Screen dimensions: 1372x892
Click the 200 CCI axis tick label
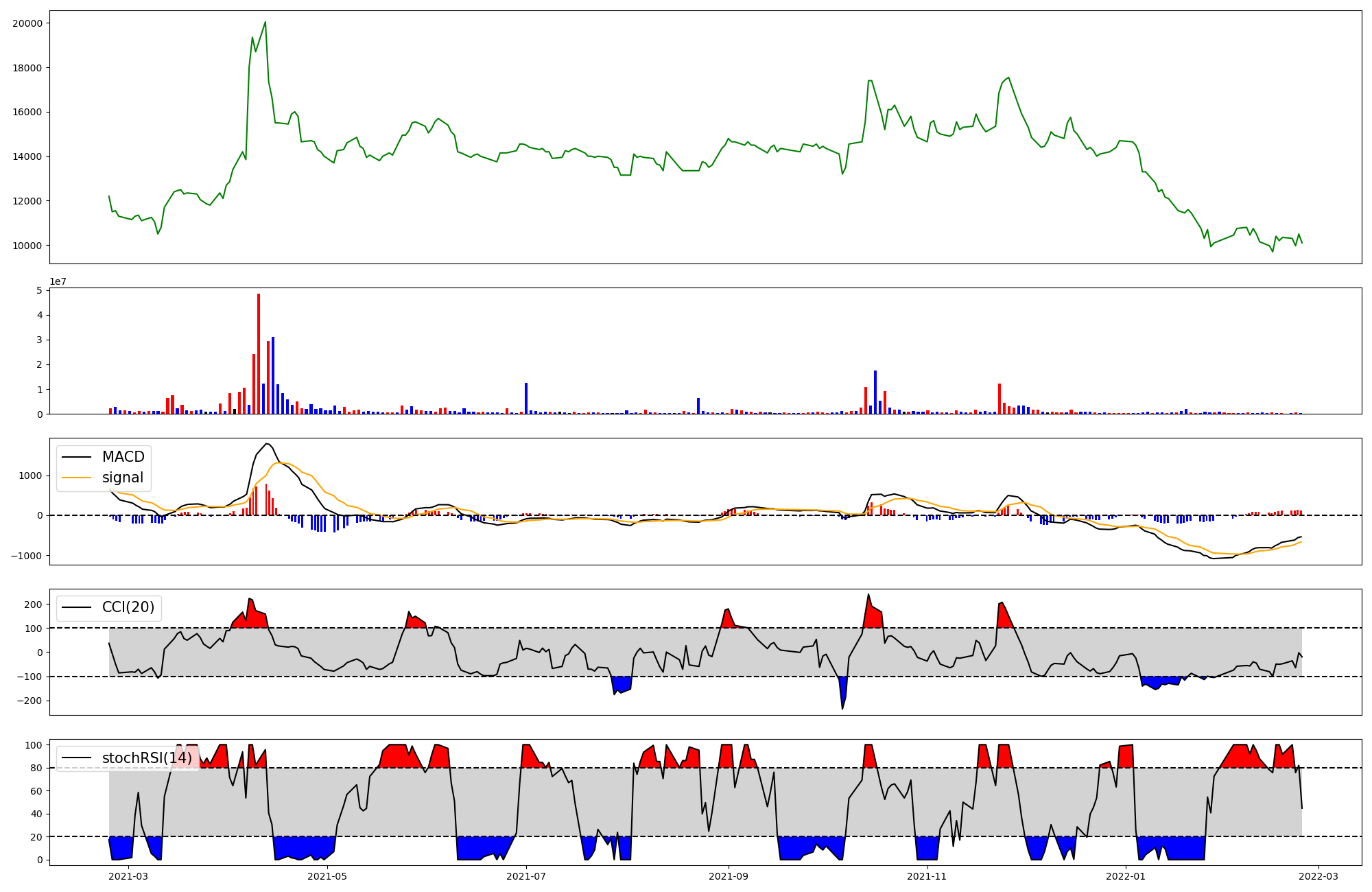pos(33,605)
